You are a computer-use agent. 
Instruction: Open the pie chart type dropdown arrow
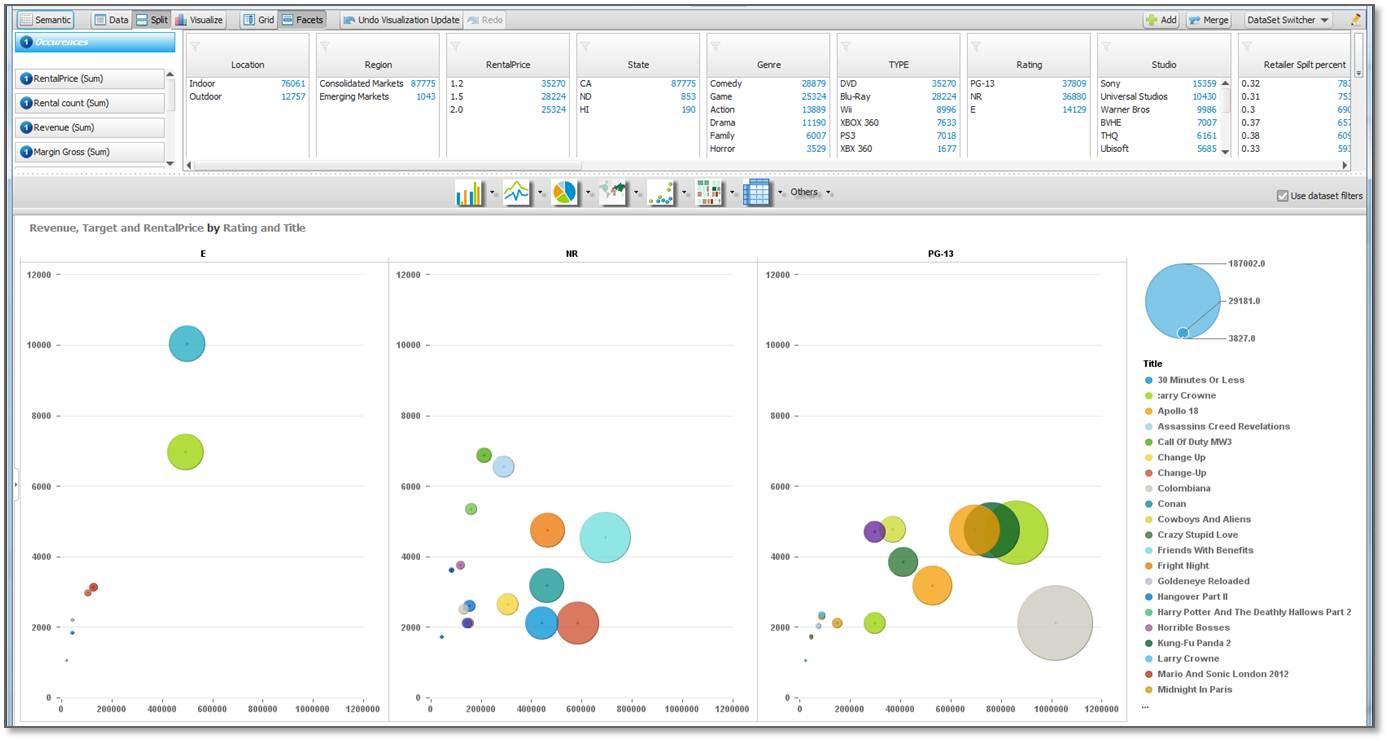[589, 193]
